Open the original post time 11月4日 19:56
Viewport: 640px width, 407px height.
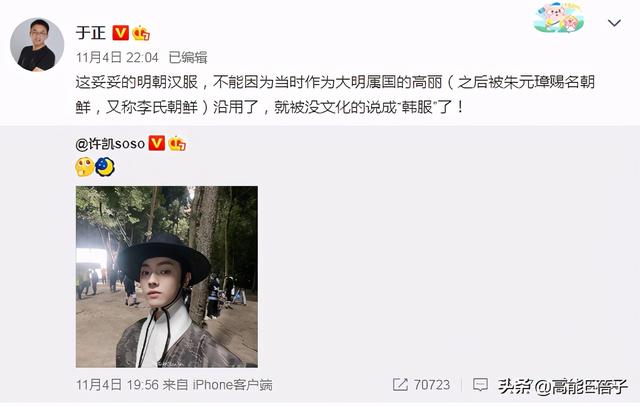coord(117,385)
